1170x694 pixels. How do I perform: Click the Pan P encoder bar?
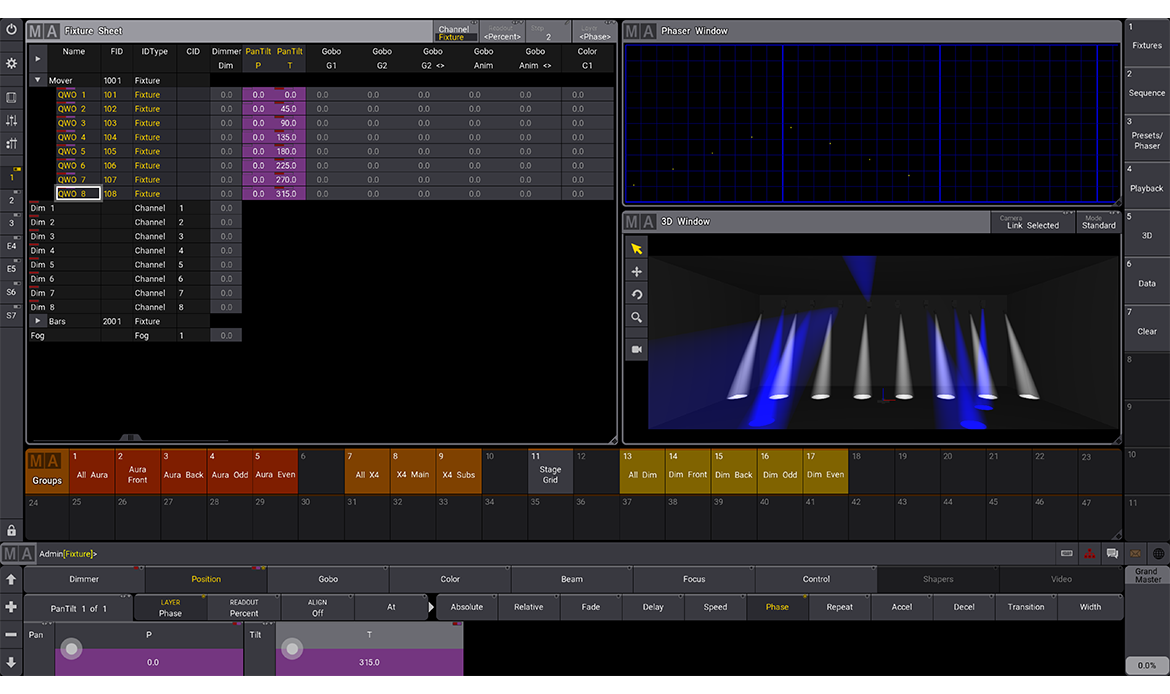click(x=148, y=648)
